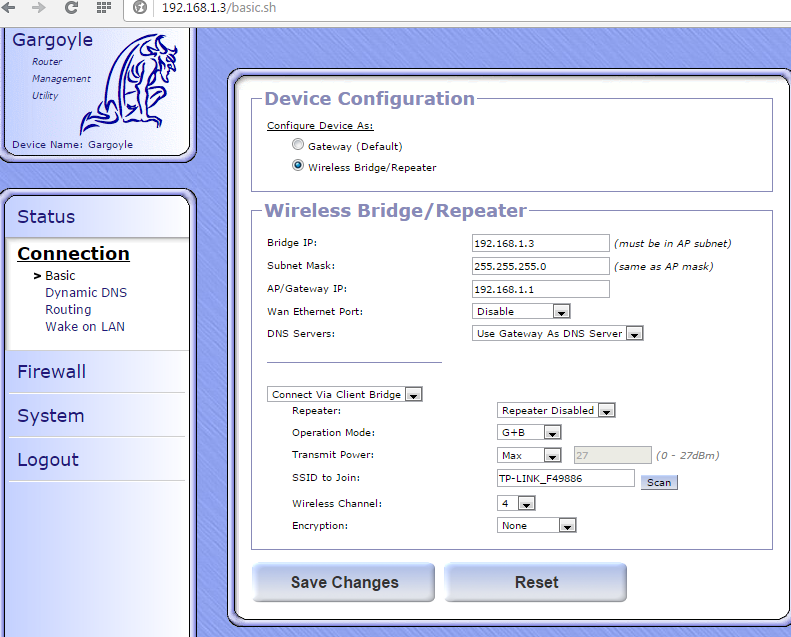The width and height of the screenshot is (791, 637).
Task: Open the Repeater Disabled dropdown
Action: tap(556, 411)
